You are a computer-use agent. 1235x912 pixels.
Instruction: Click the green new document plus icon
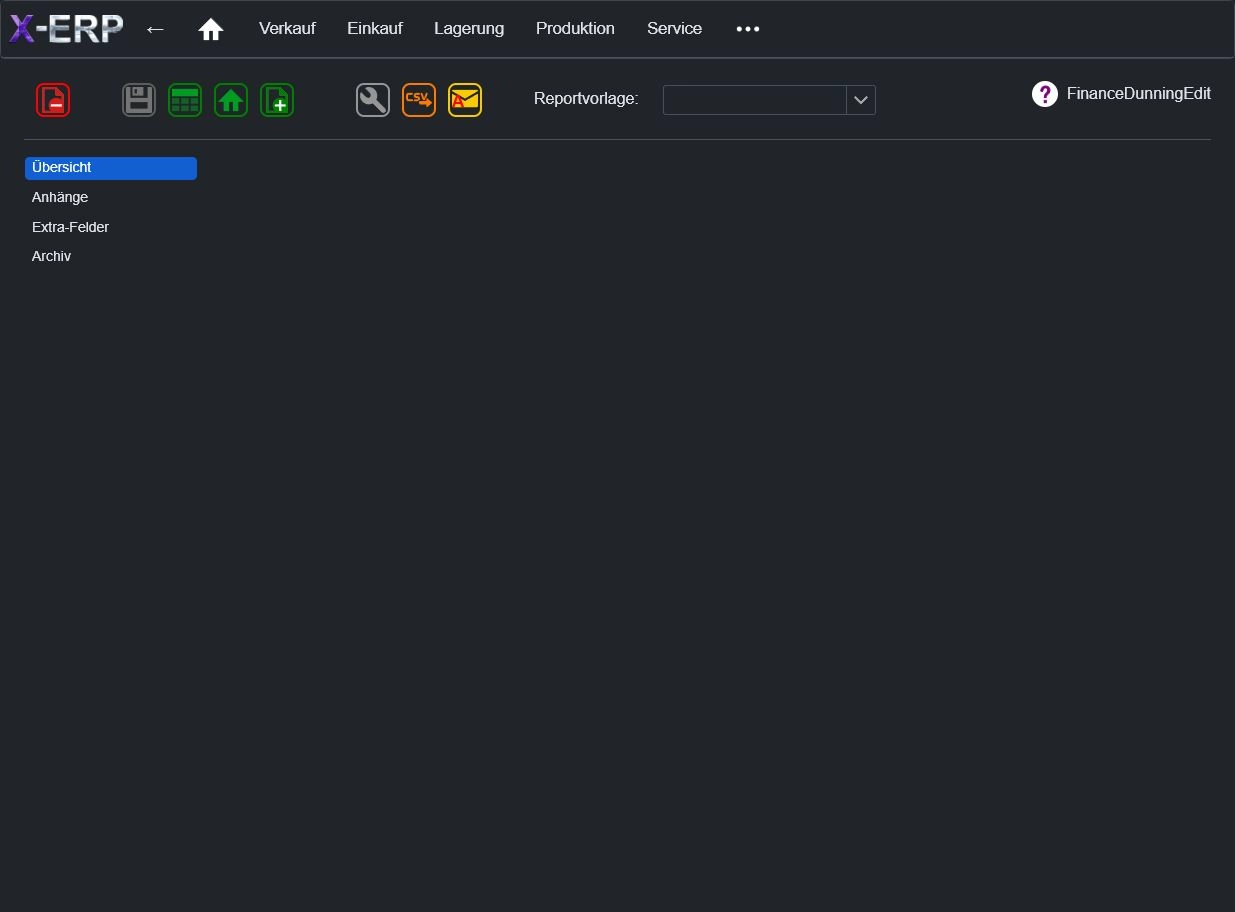coord(277,100)
